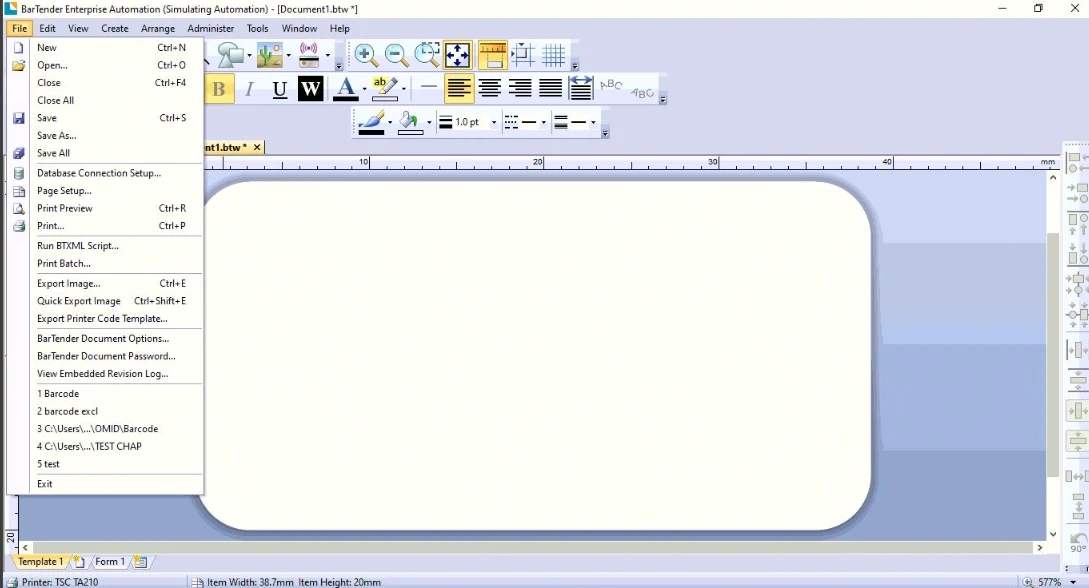Select the picture insertion tool

(x=269, y=55)
